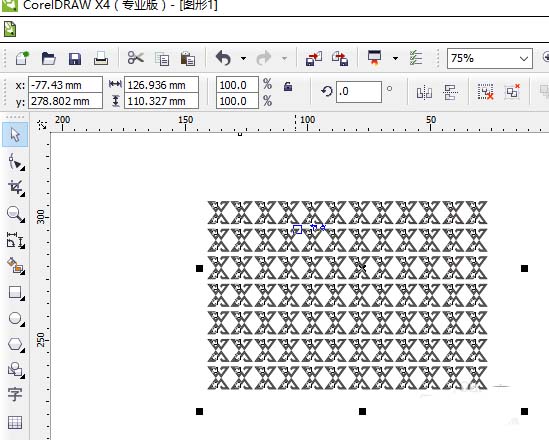Select the Zoom magnifier tool
Screen dimensions: 549x440
click(16, 214)
